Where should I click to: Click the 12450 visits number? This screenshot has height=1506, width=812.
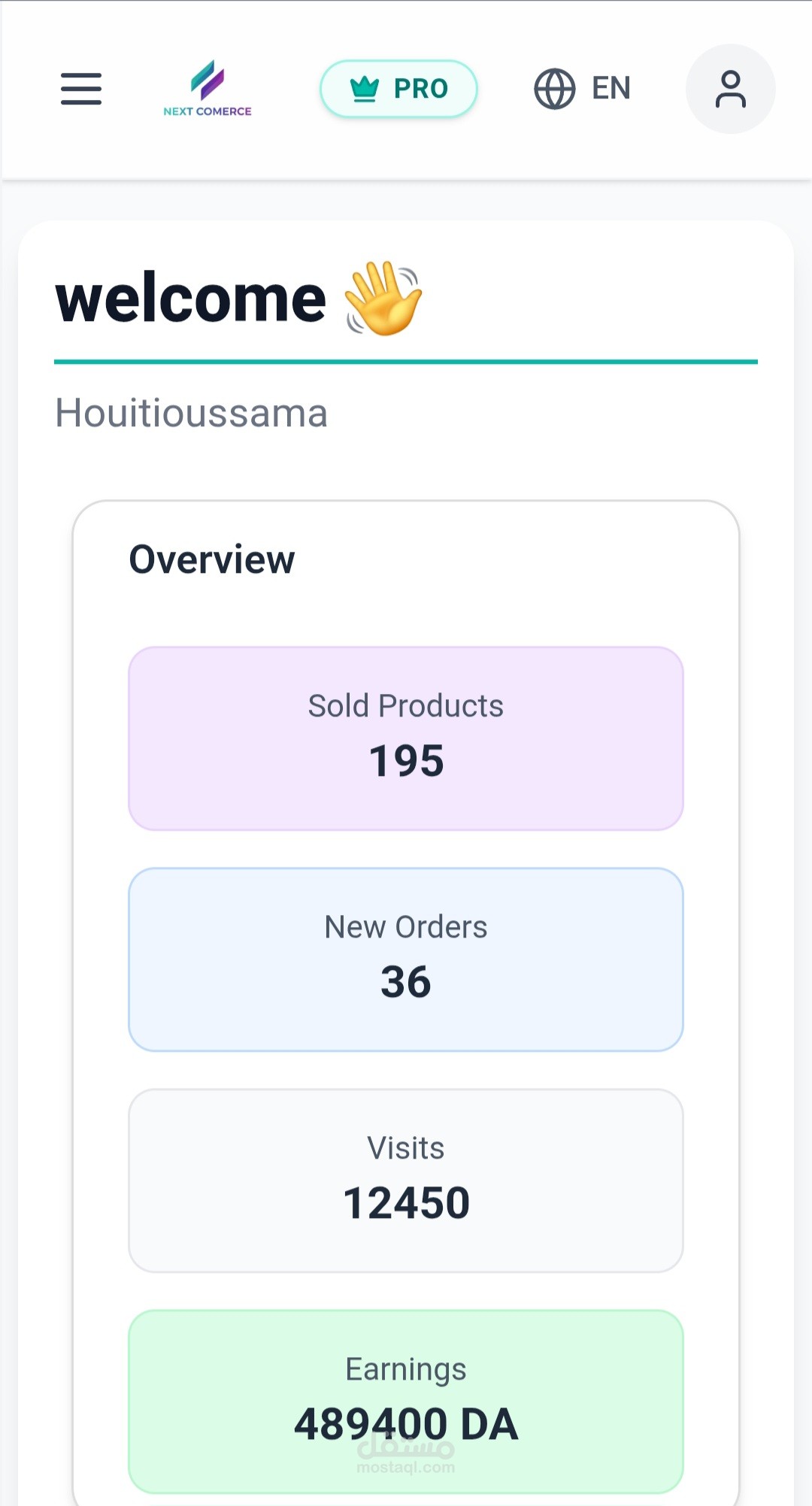point(406,1203)
